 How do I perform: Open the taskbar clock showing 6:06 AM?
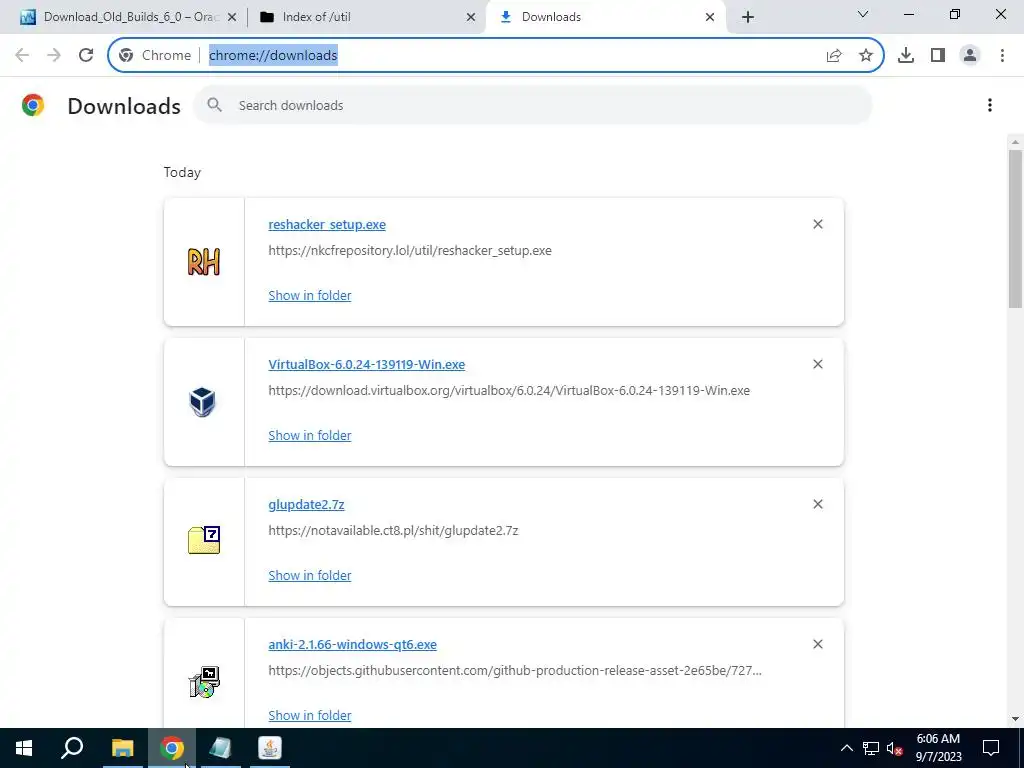click(938, 748)
